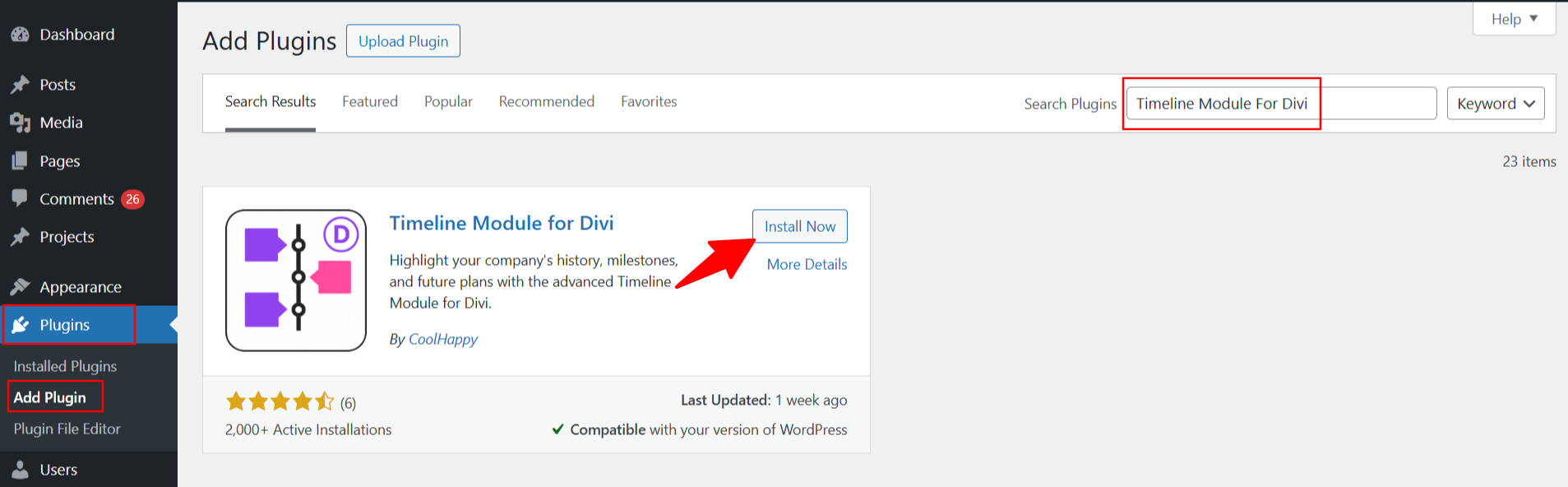Open More Details link for plugin

[806, 264]
